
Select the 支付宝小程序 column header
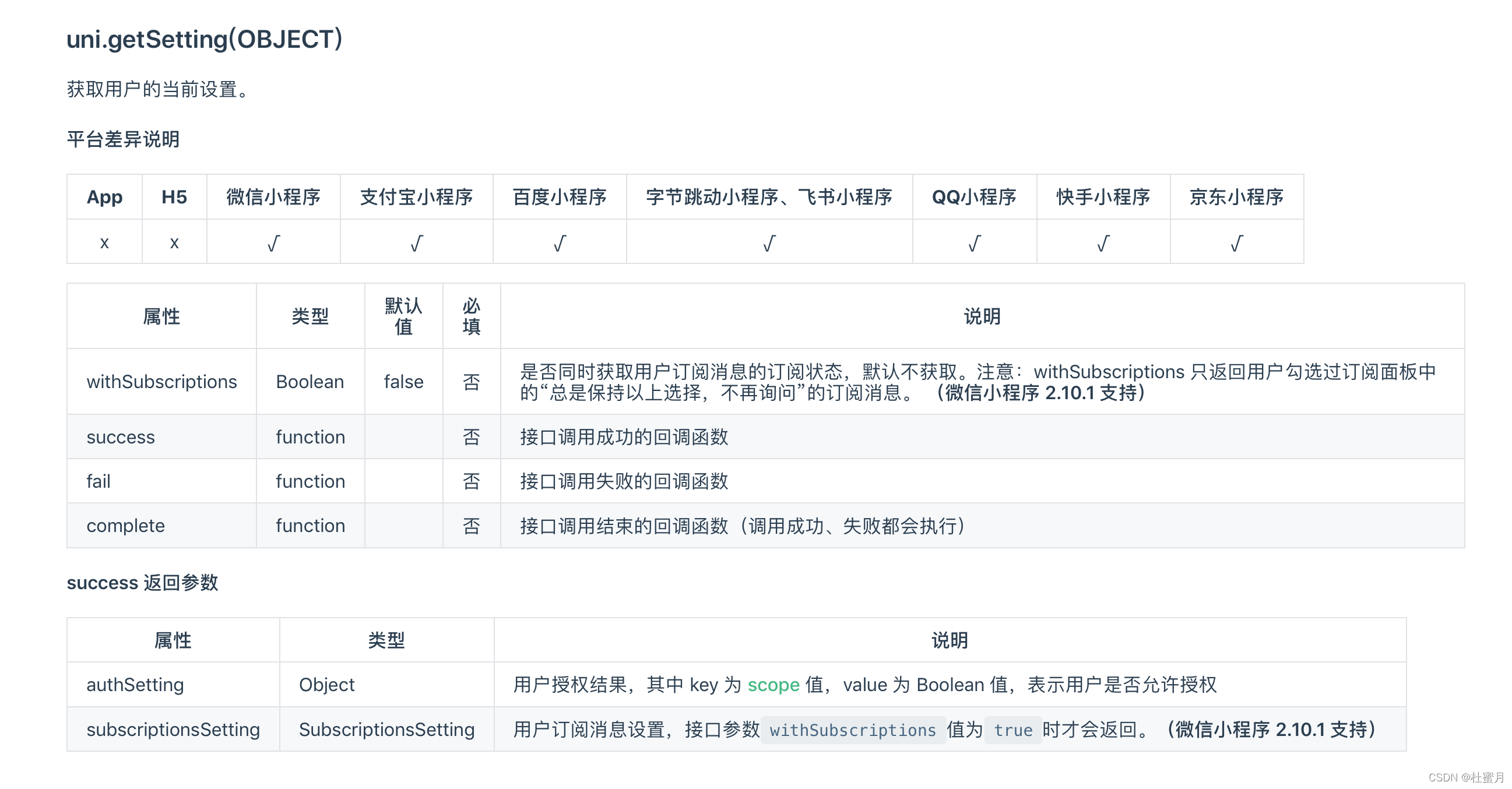[x=417, y=197]
